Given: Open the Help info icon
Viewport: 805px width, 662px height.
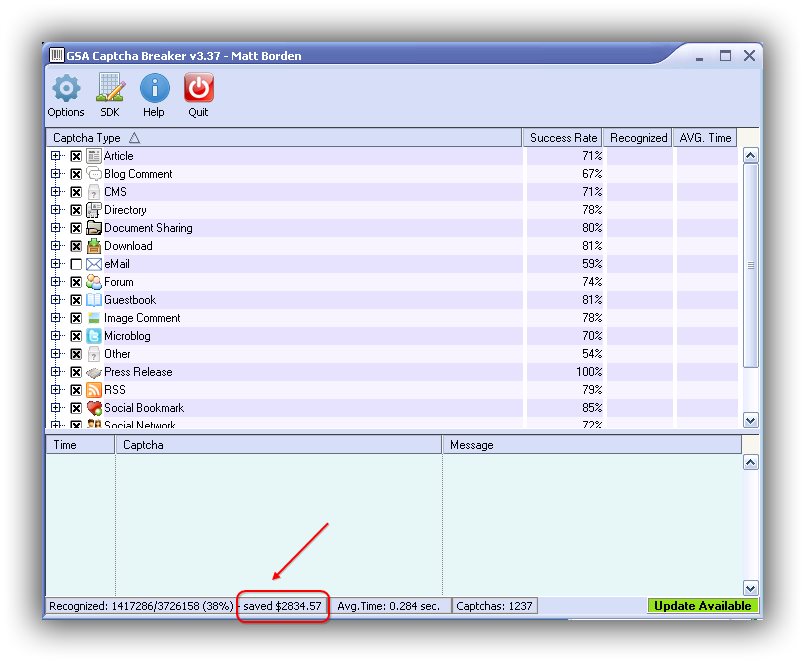Looking at the screenshot, I should point(154,87).
